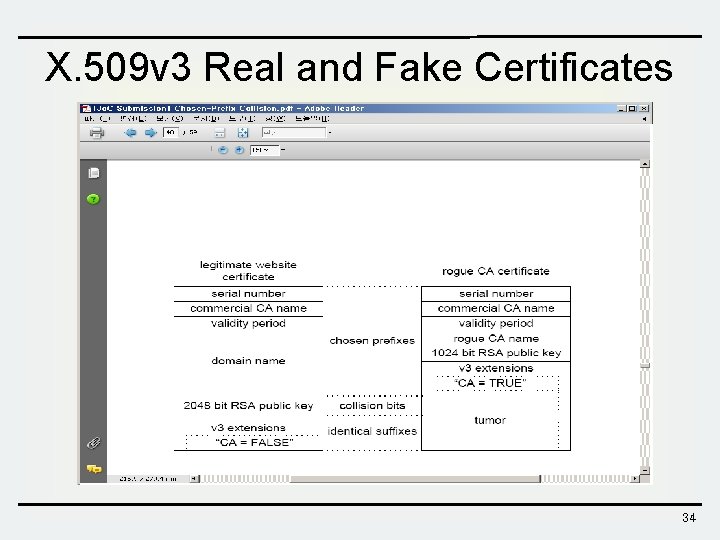Open the Tools (도구) menu

click(242, 118)
